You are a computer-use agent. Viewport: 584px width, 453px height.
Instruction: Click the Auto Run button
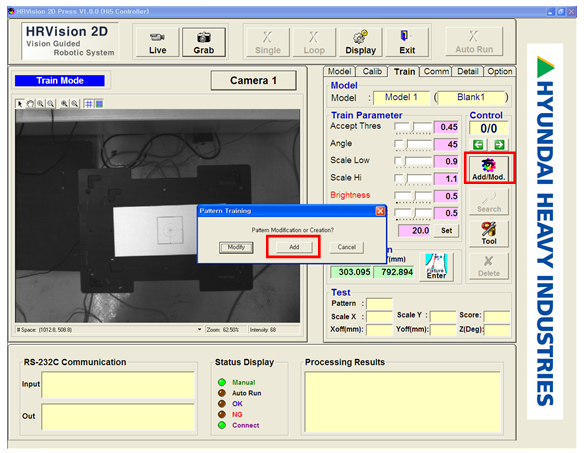474,42
